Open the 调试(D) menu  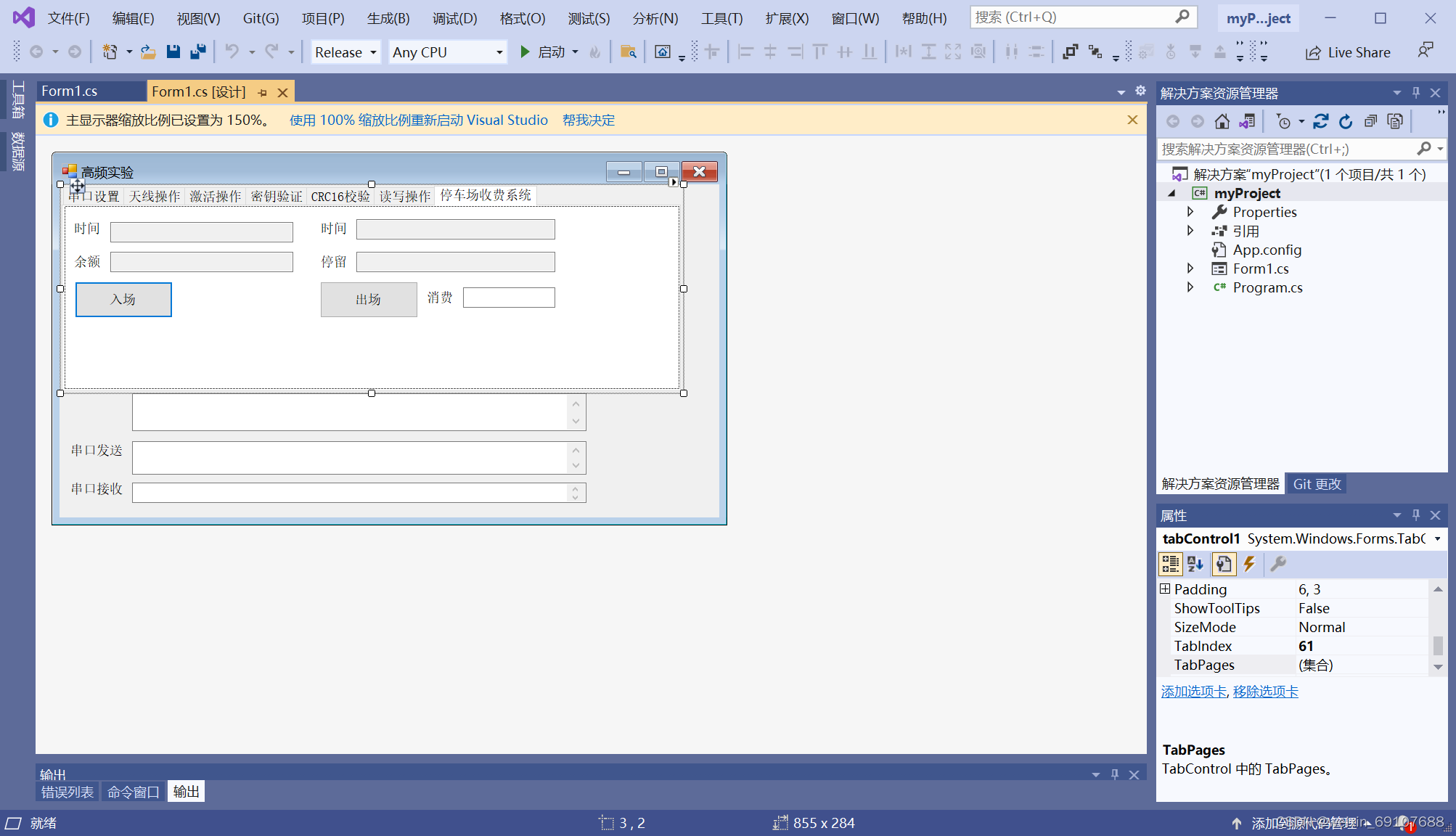pyautogui.click(x=454, y=18)
